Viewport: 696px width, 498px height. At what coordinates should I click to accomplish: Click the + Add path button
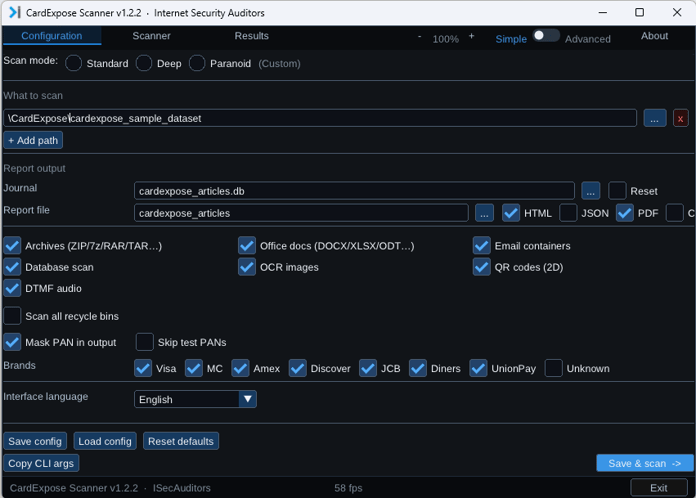click(x=33, y=140)
